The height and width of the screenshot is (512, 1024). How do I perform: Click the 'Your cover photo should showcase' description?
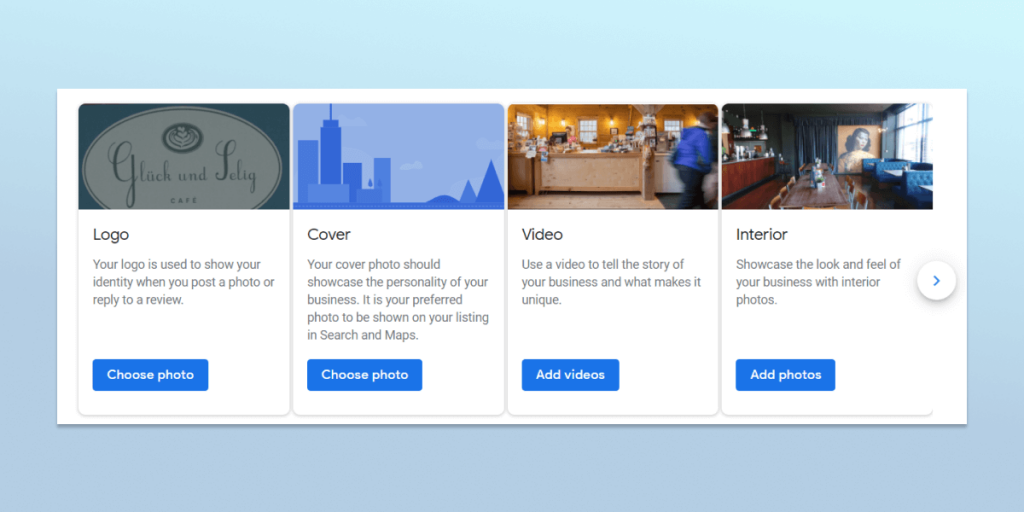tap(398, 300)
